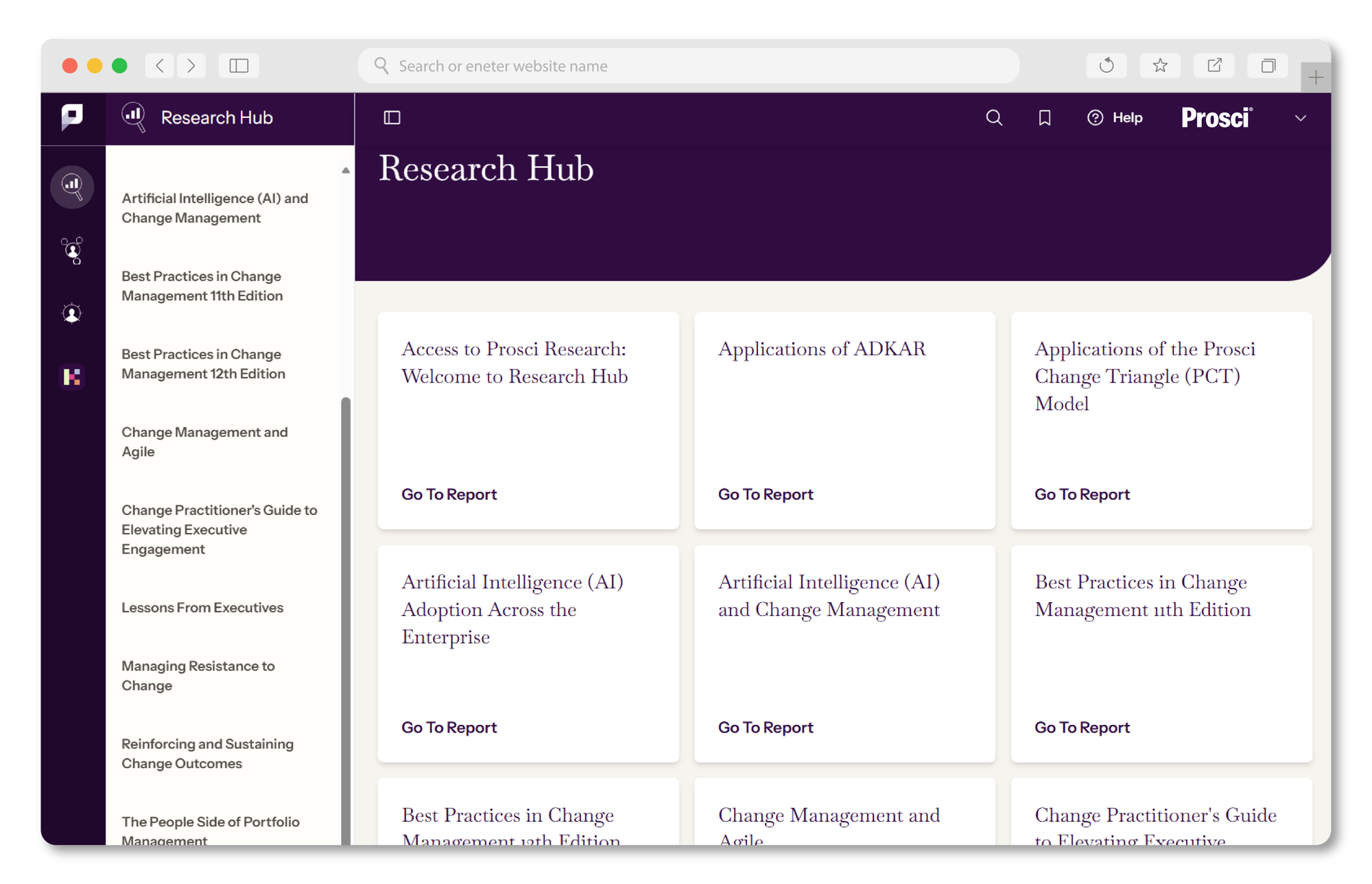Expand the account dropdown chevron

point(1300,118)
